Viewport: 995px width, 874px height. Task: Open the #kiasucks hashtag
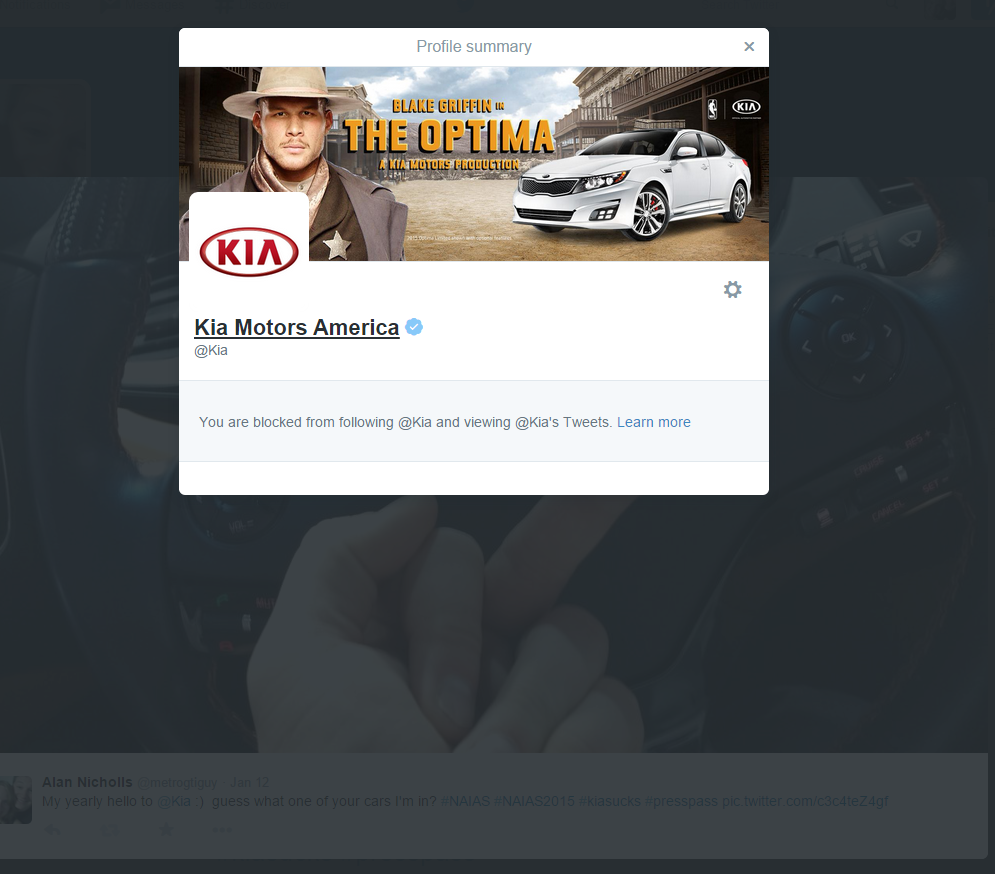coord(609,801)
